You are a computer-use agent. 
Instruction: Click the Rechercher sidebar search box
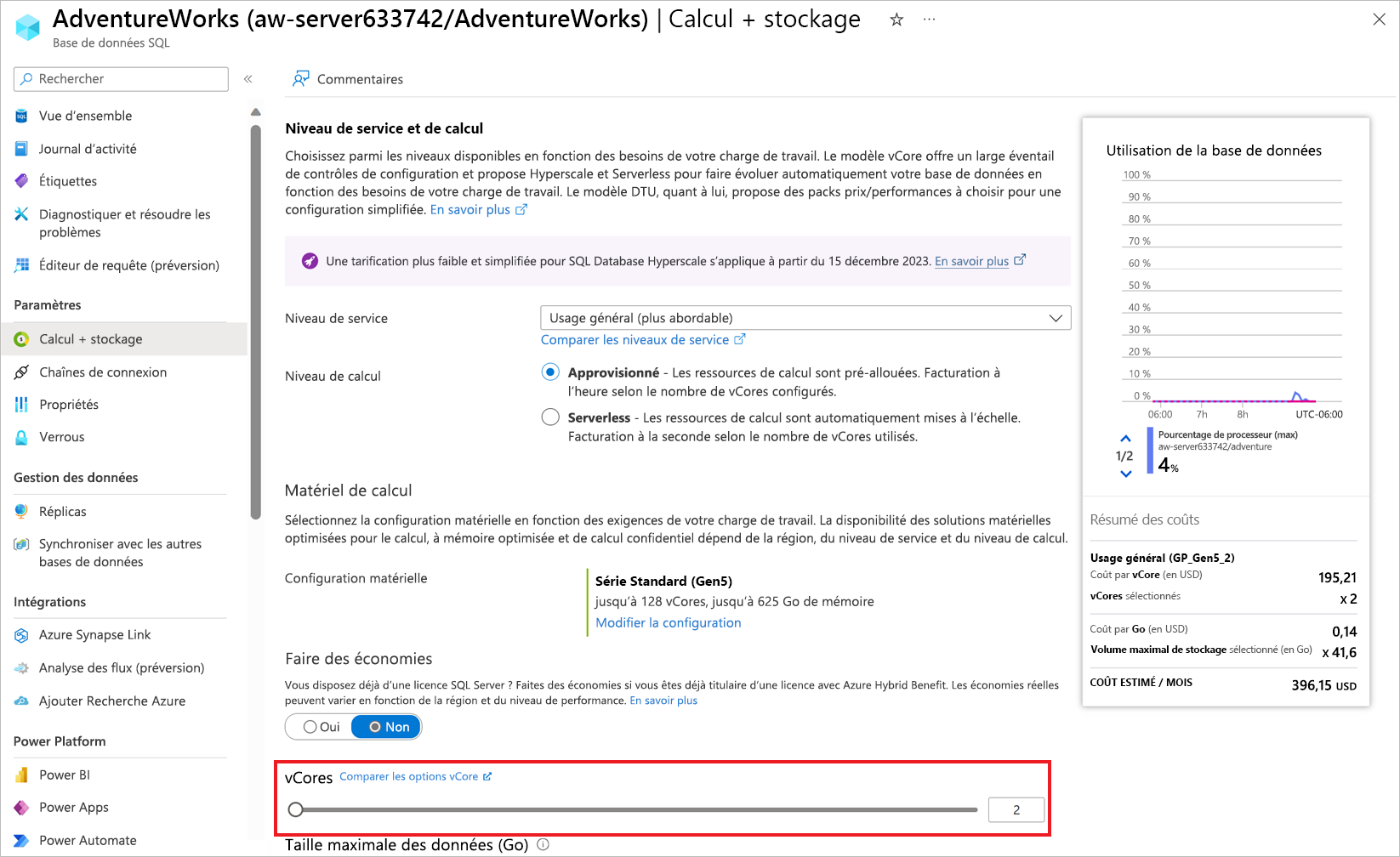click(121, 79)
